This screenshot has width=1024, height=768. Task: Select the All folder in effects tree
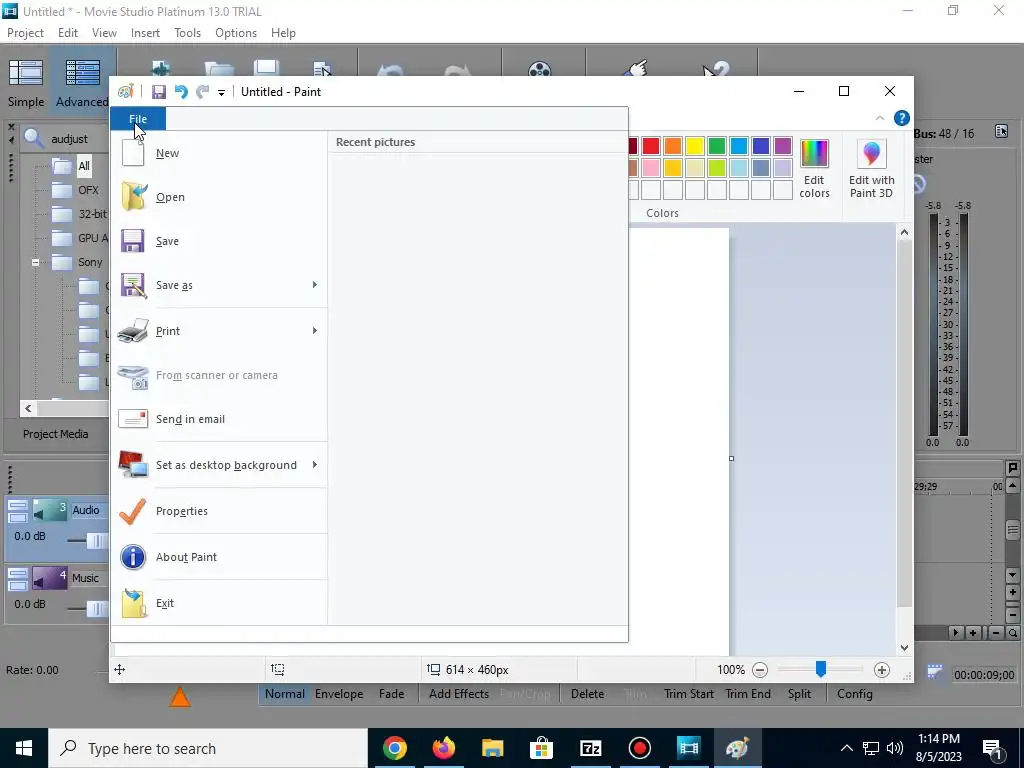pos(84,166)
